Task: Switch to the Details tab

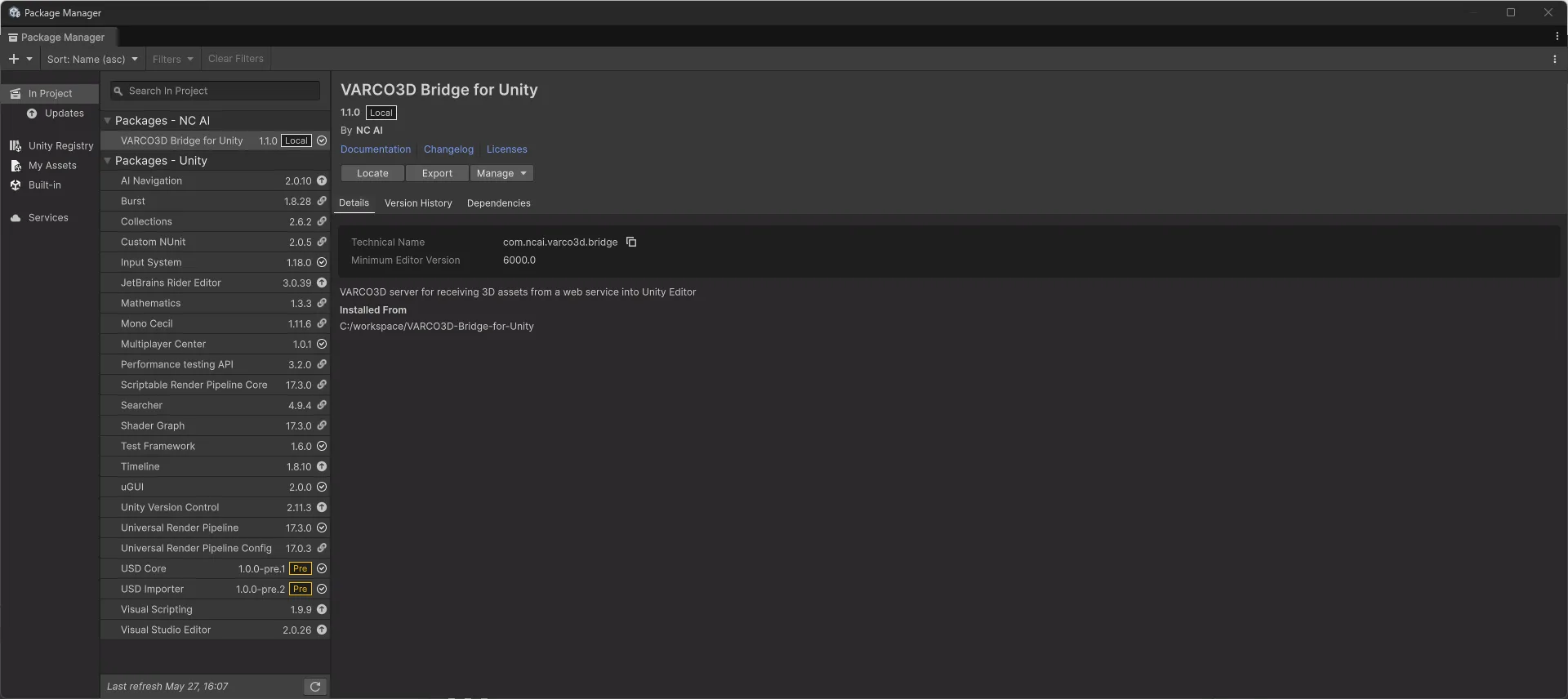Action: coord(354,203)
